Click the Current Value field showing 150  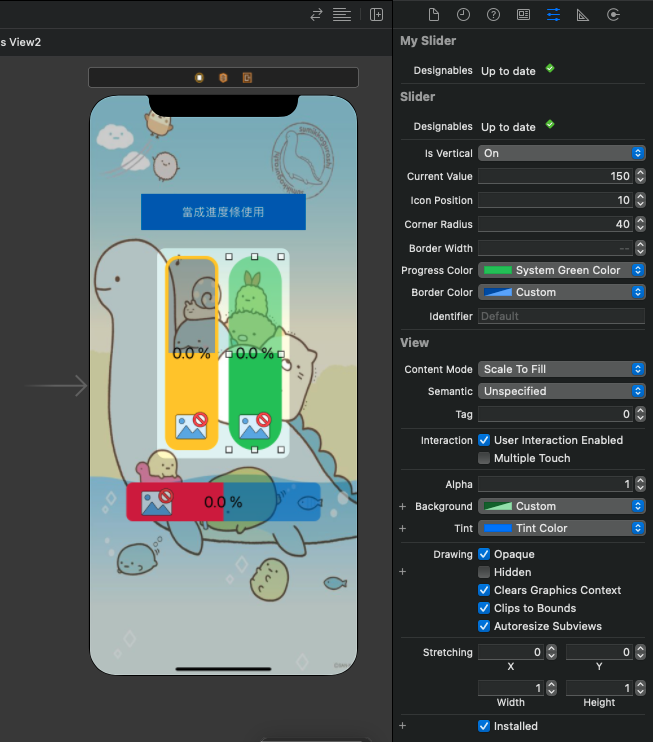(556, 176)
